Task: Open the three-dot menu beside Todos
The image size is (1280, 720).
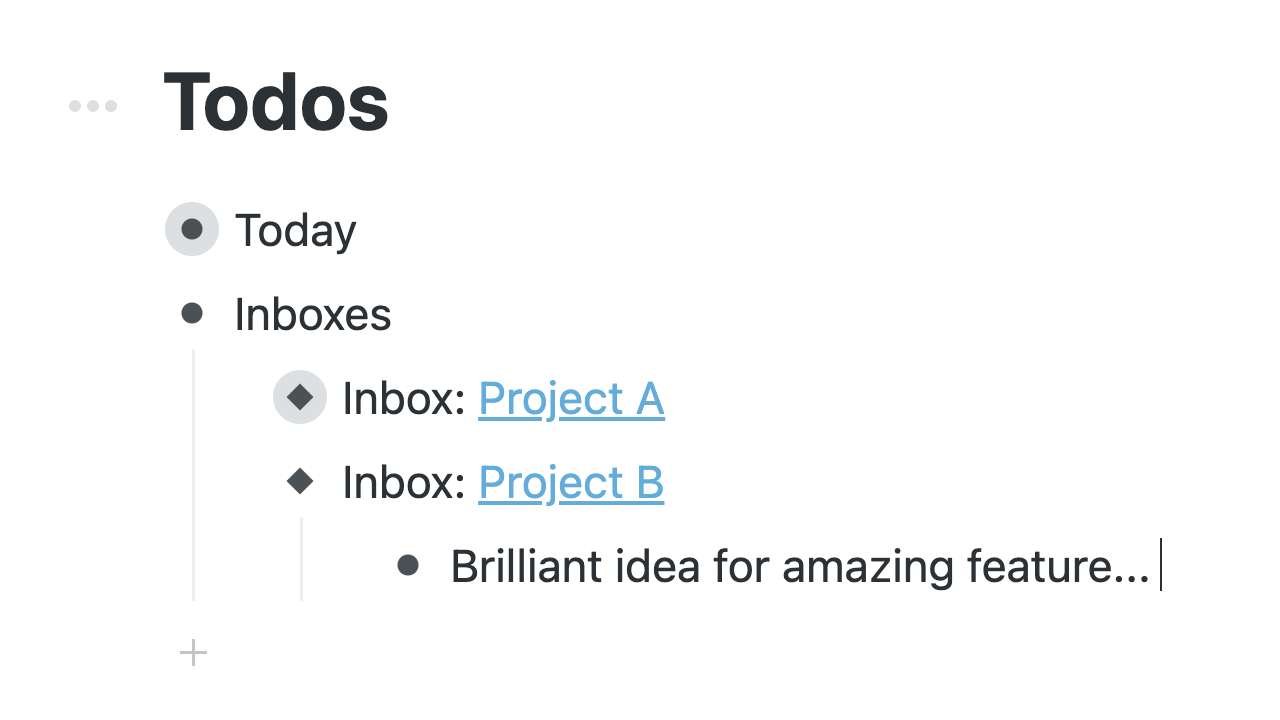Action: (93, 106)
